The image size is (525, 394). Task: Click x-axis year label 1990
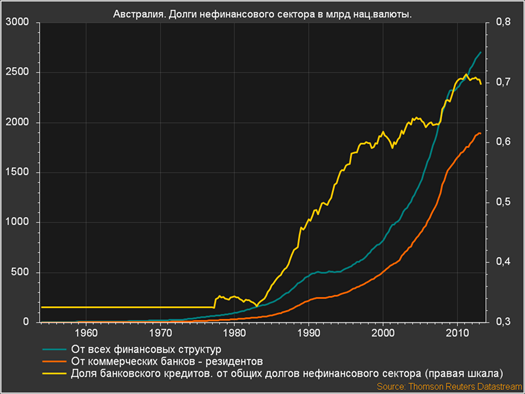click(309, 333)
